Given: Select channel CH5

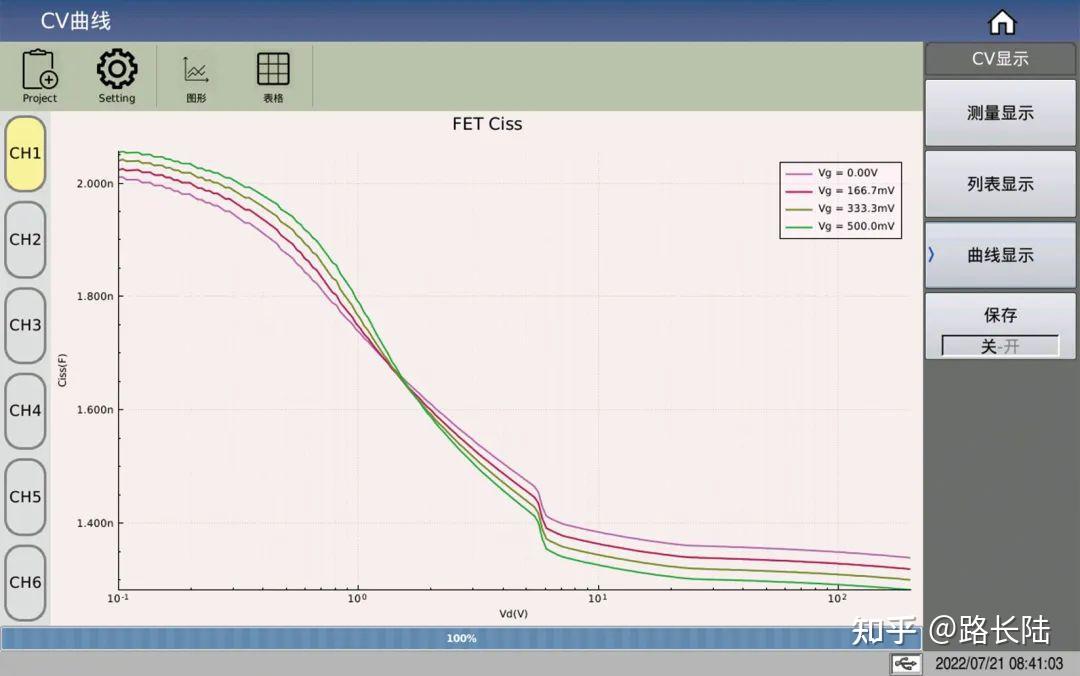Looking at the screenshot, I should click(x=25, y=496).
